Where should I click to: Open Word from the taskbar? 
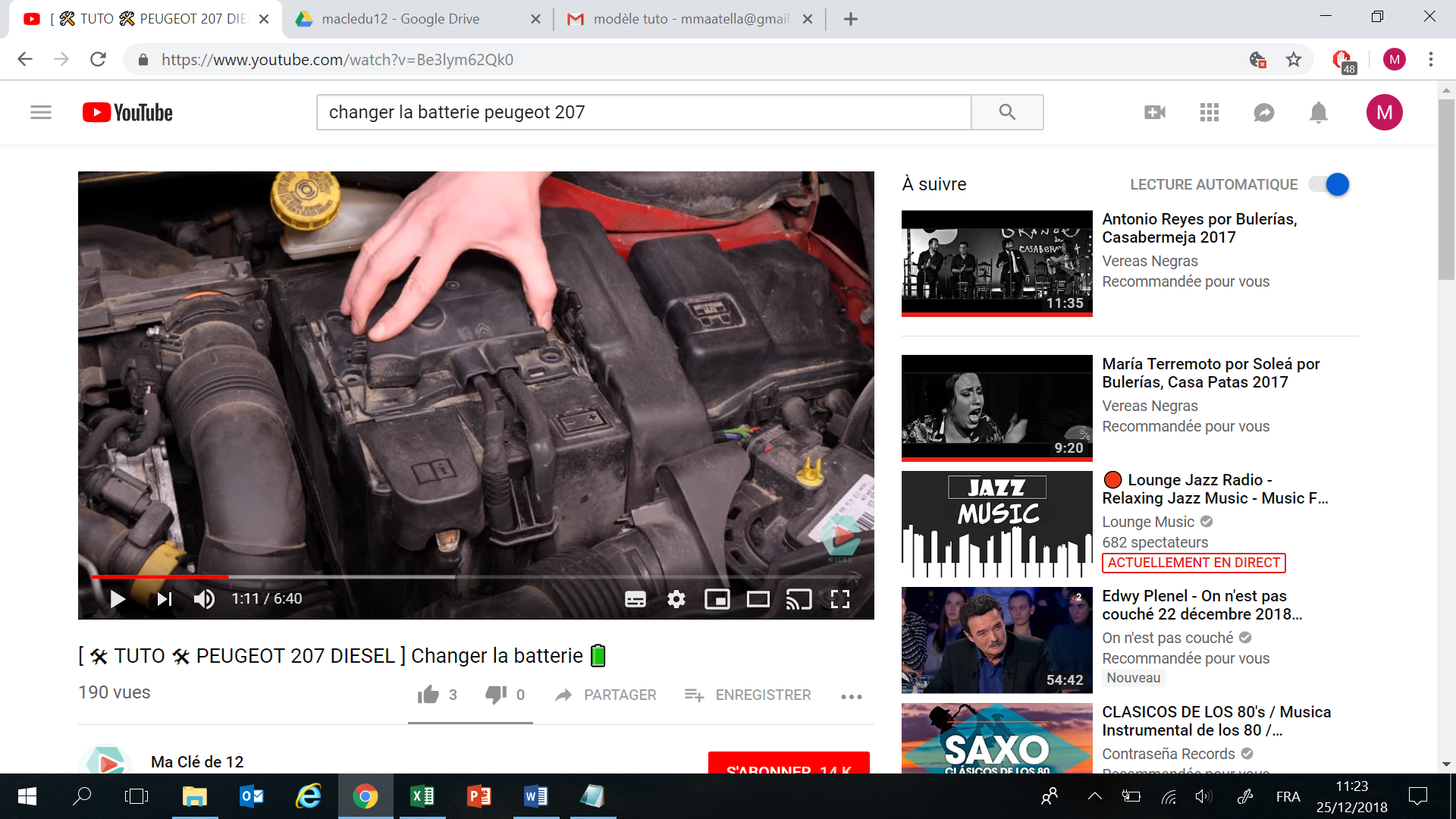(x=536, y=796)
